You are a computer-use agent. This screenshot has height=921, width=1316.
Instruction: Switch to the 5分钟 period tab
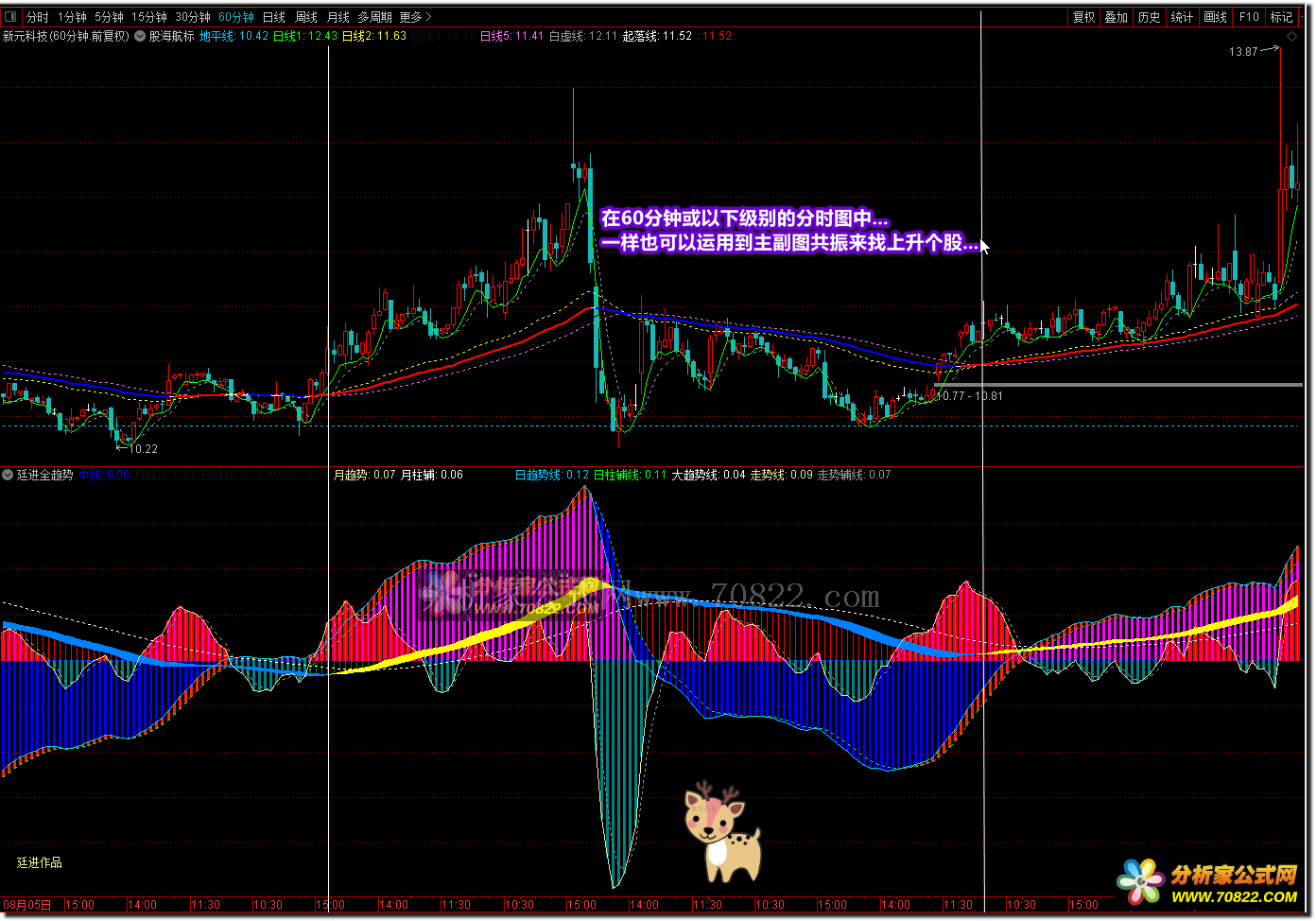(x=109, y=17)
